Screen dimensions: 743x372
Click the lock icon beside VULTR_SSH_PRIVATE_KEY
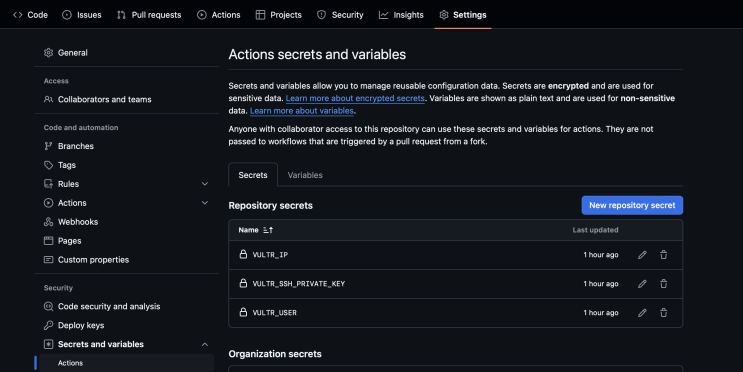pyautogui.click(x=243, y=283)
